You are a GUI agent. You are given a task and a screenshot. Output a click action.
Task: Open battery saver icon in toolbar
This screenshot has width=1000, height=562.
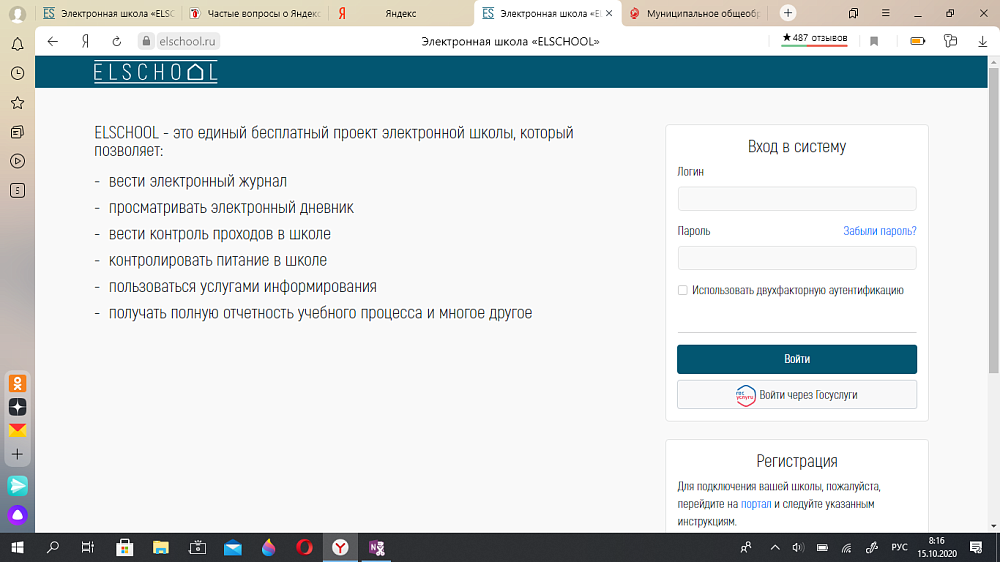pos(917,41)
